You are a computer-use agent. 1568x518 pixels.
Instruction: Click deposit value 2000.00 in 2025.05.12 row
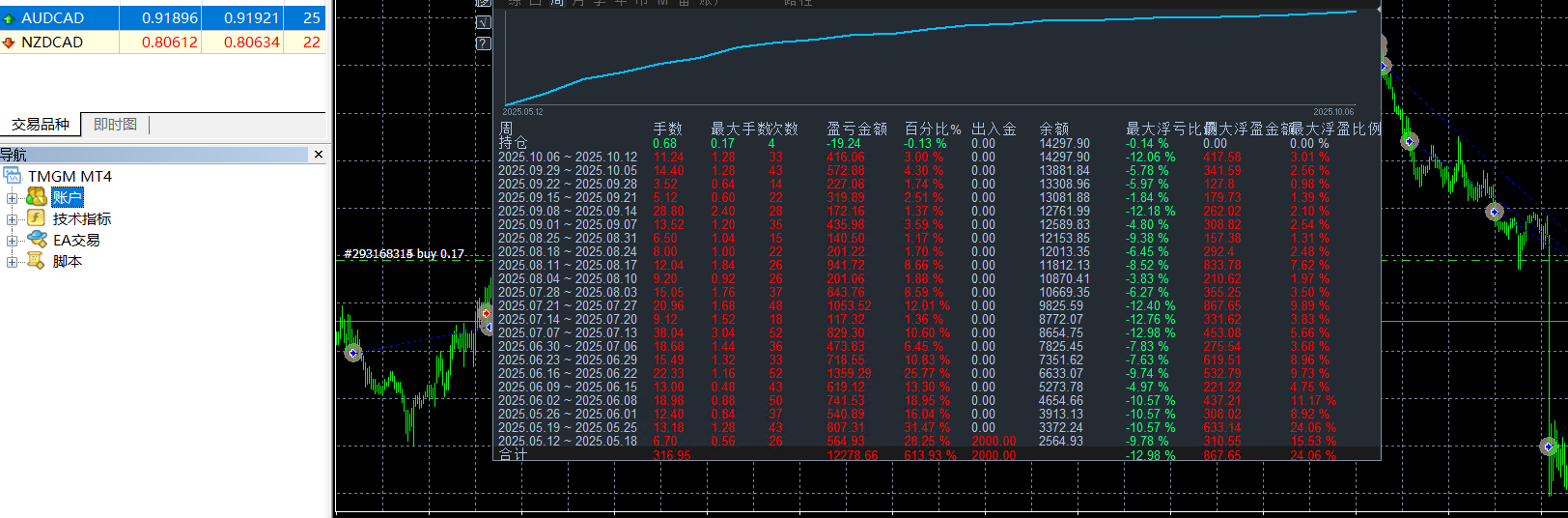point(994,441)
